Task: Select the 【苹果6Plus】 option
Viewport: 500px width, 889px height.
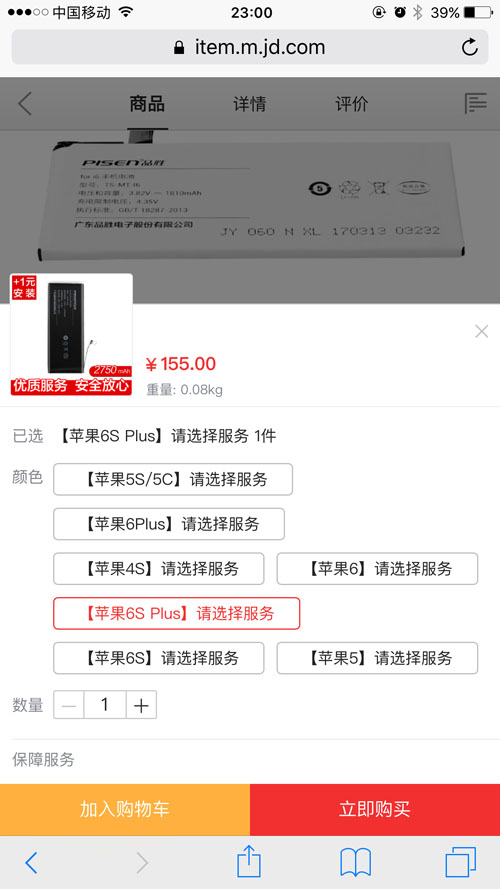Action: pyautogui.click(x=169, y=524)
